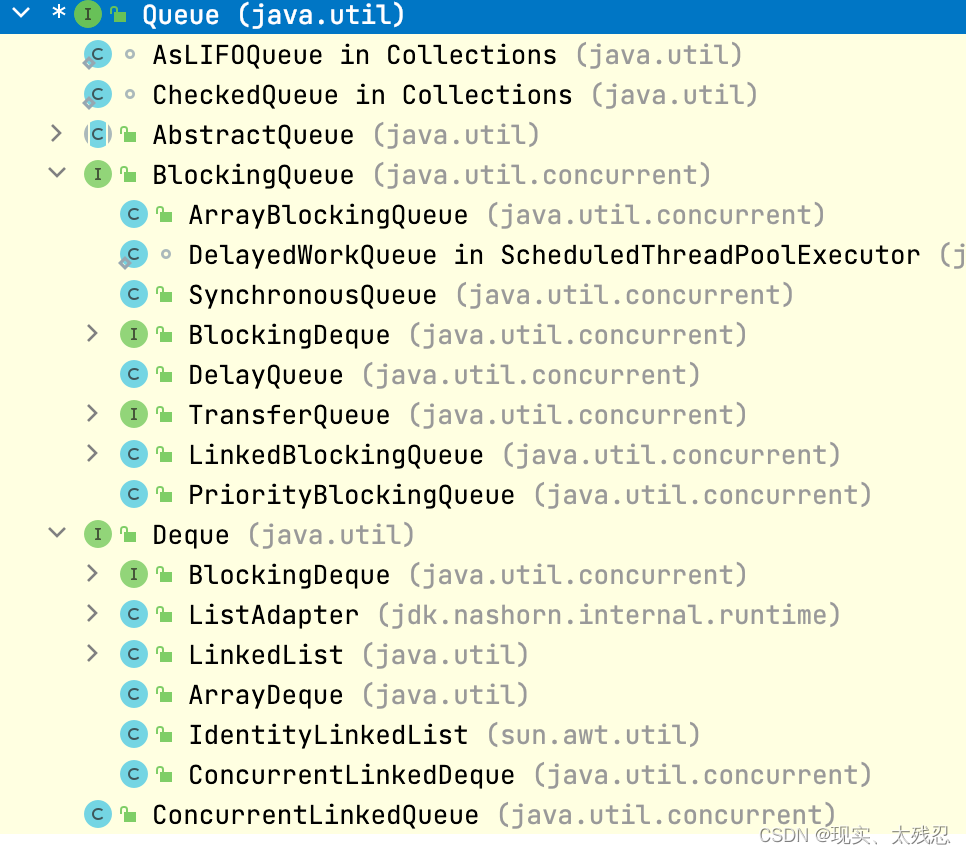Click the package-private dot beside CheckedQueue
966x854 pixels.
point(129,95)
